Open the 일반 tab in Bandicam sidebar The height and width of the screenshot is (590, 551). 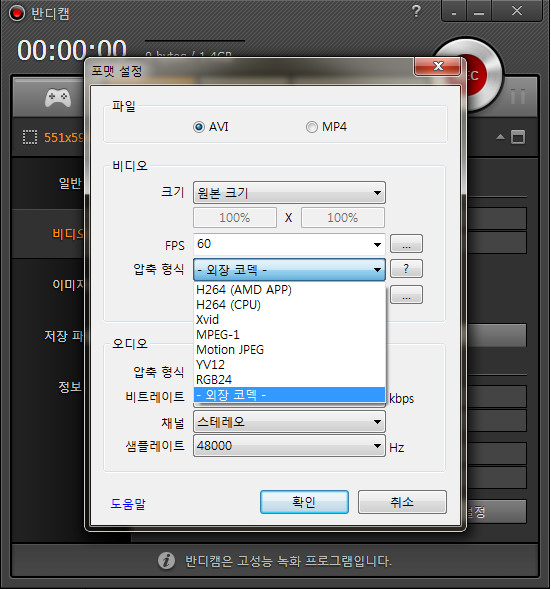tap(70, 183)
